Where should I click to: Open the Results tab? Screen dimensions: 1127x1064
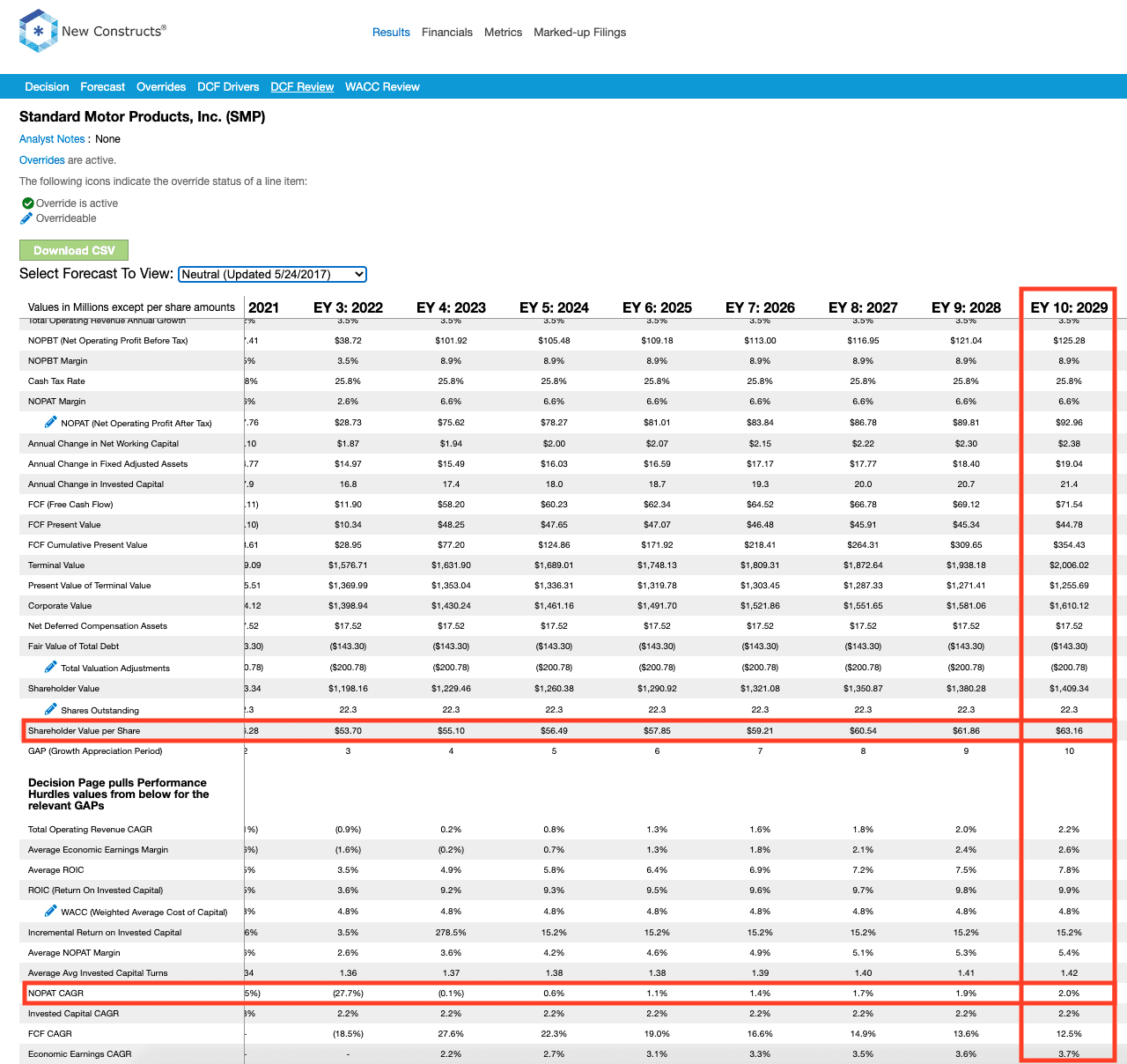391,33
